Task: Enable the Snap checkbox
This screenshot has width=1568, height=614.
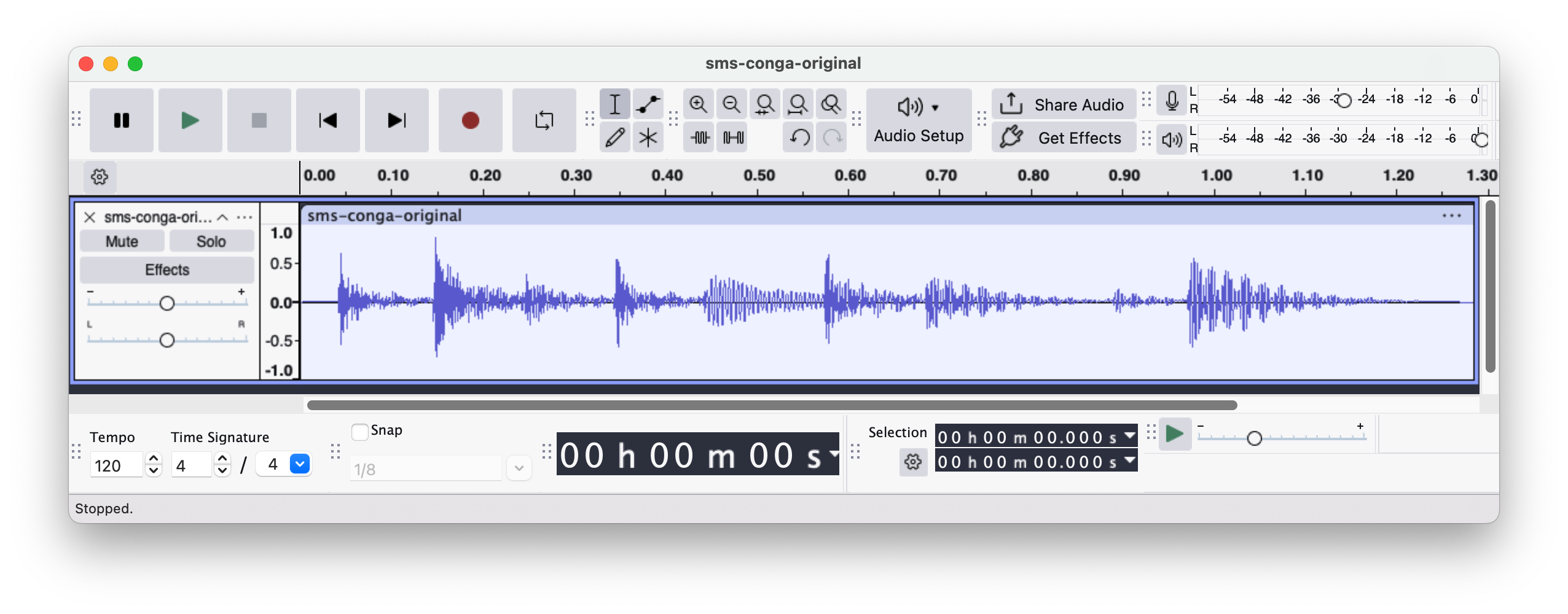Action: point(360,432)
